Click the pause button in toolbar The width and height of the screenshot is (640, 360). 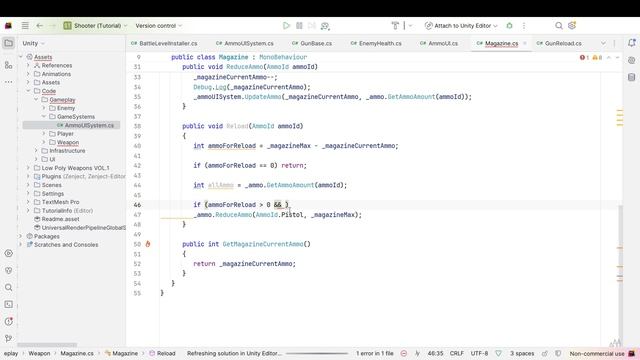(299, 26)
